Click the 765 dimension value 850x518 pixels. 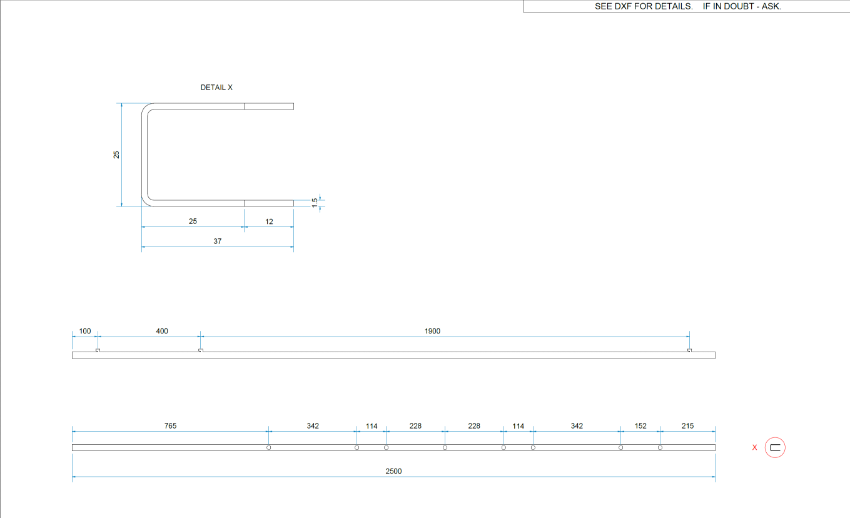171,426
